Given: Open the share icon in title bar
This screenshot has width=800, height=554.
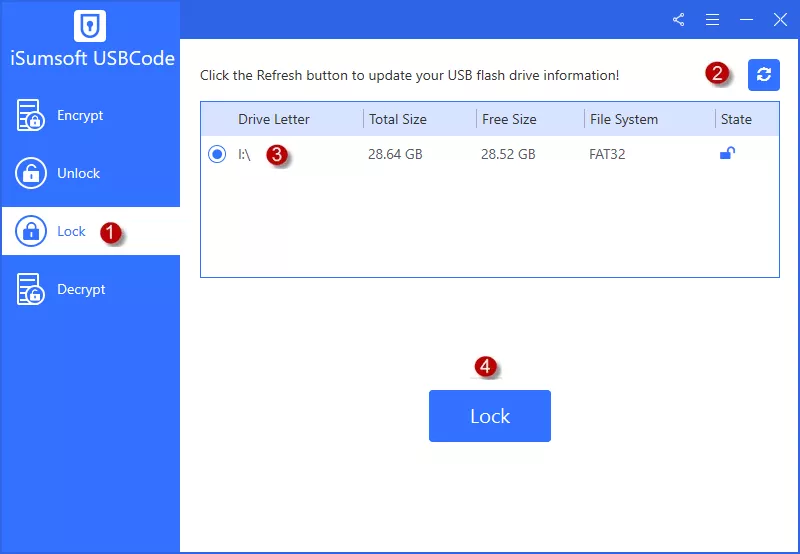Looking at the screenshot, I should point(678,20).
